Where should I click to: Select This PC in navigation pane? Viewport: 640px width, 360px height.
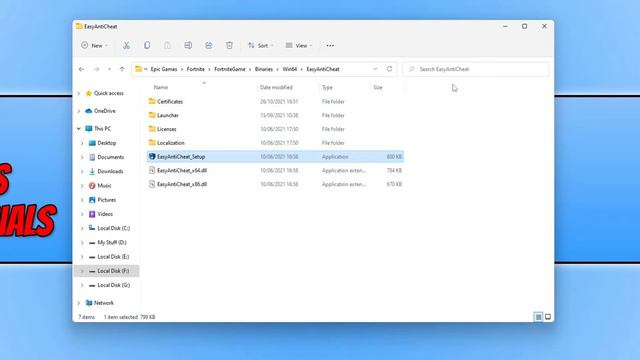pos(102,129)
